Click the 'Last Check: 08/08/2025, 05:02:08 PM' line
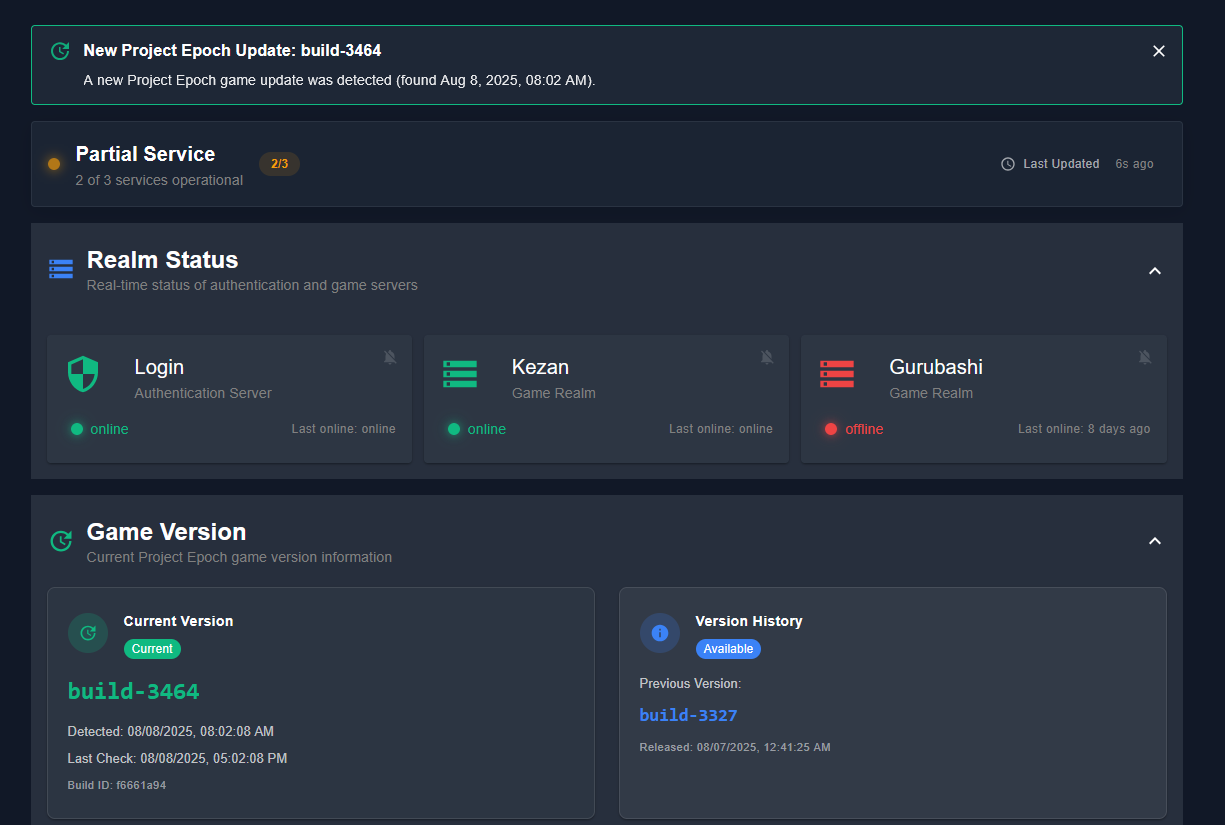The width and height of the screenshot is (1225, 825). coord(177,759)
